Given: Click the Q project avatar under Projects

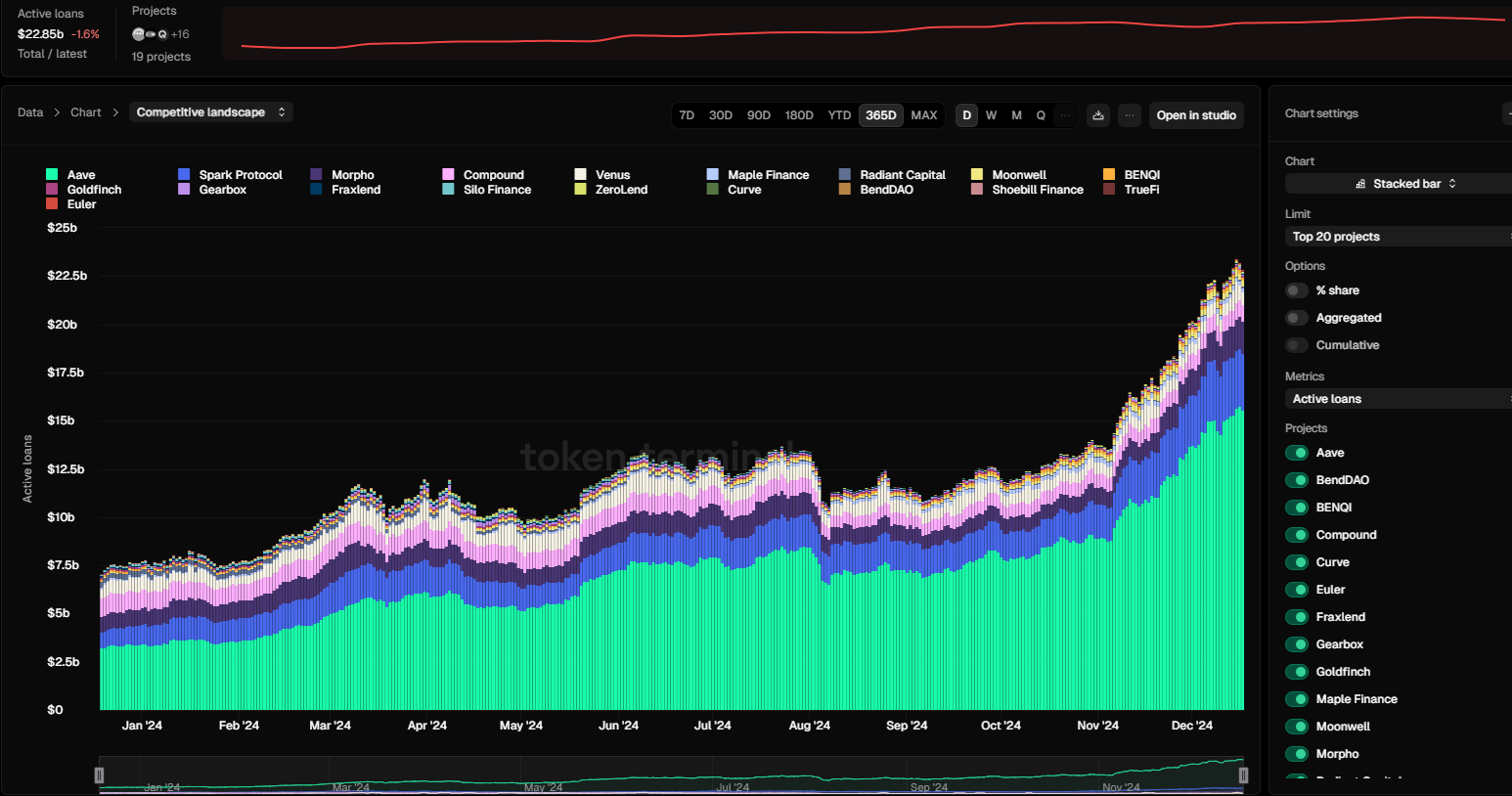Looking at the screenshot, I should (x=162, y=34).
